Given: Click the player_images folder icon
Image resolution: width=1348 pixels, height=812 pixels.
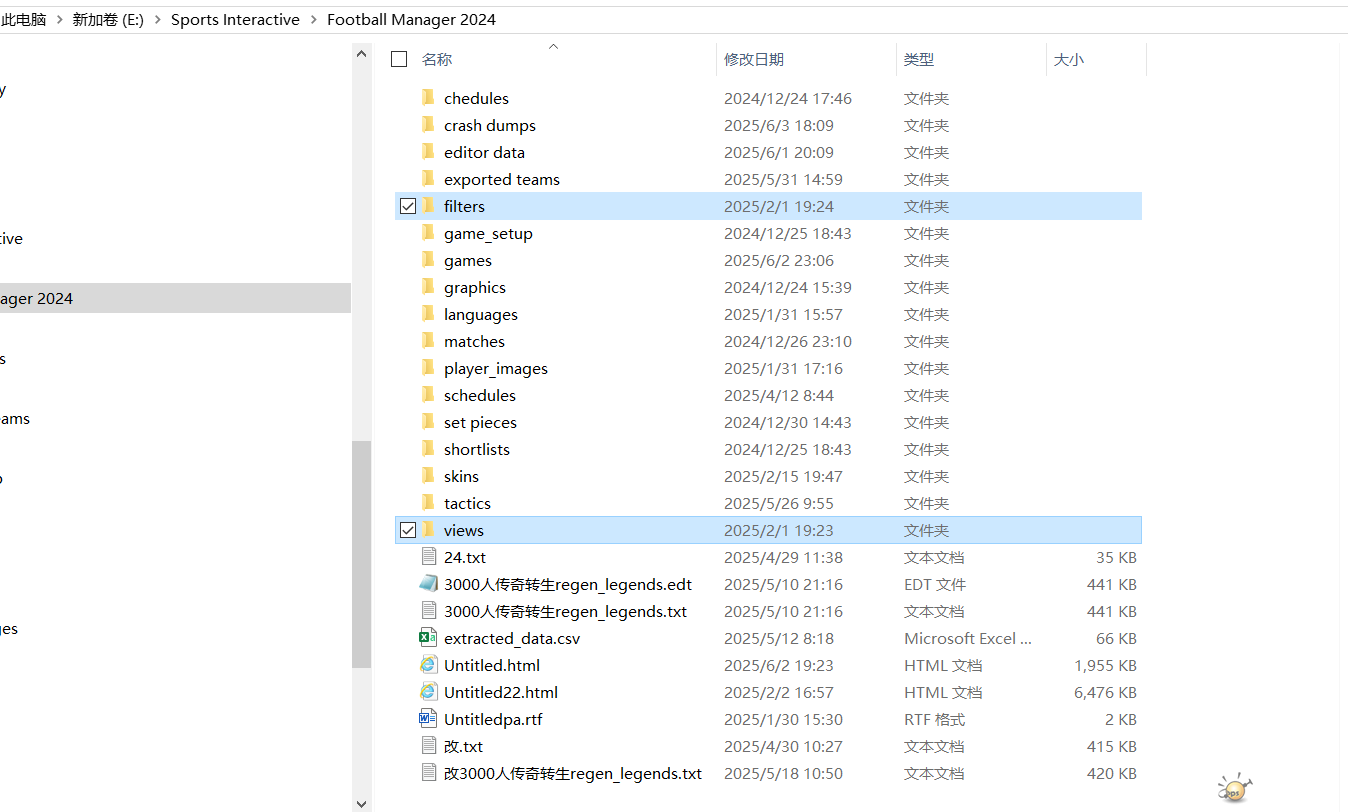Looking at the screenshot, I should (x=428, y=368).
